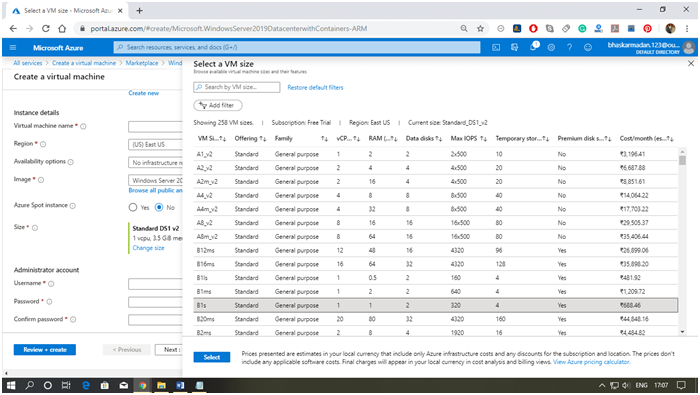Open Cloud Shell from the Azure header
Viewport: 700px width, 395px height.
(x=496, y=47)
